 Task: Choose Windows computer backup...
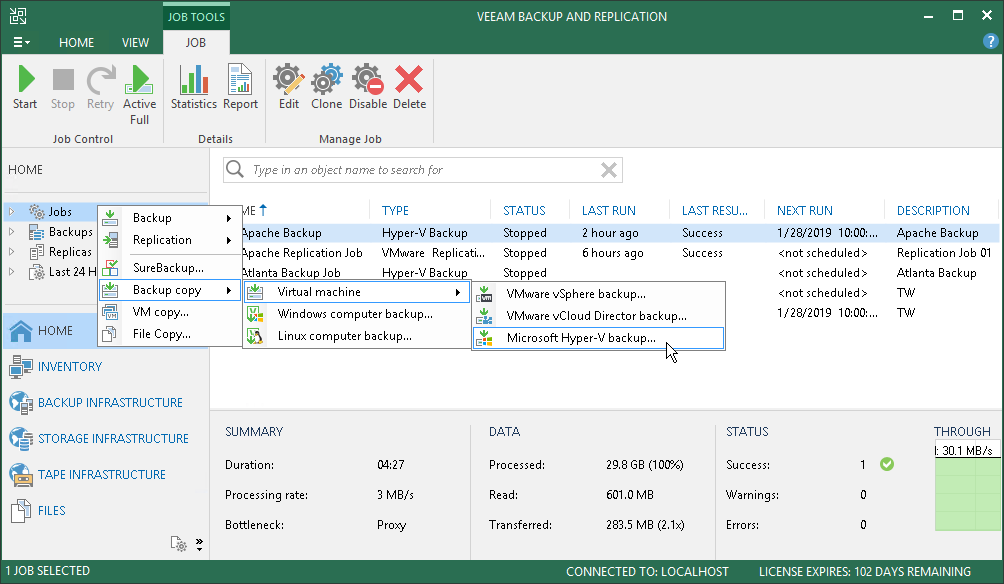click(x=357, y=314)
